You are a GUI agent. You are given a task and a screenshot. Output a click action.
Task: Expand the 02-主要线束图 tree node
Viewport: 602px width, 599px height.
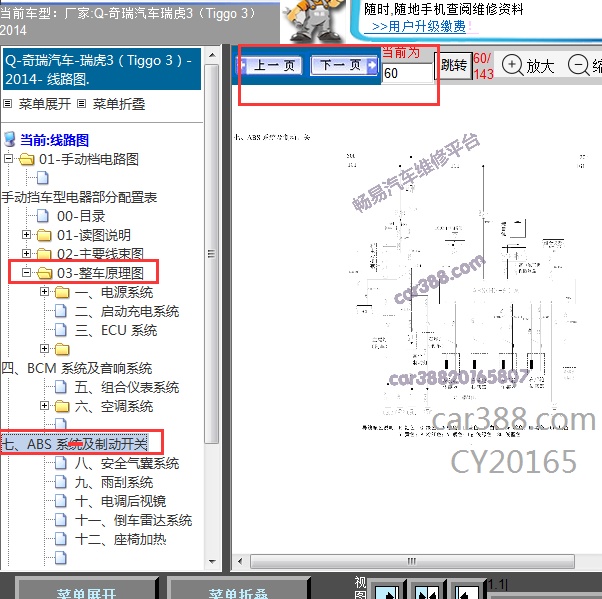pos(26,253)
